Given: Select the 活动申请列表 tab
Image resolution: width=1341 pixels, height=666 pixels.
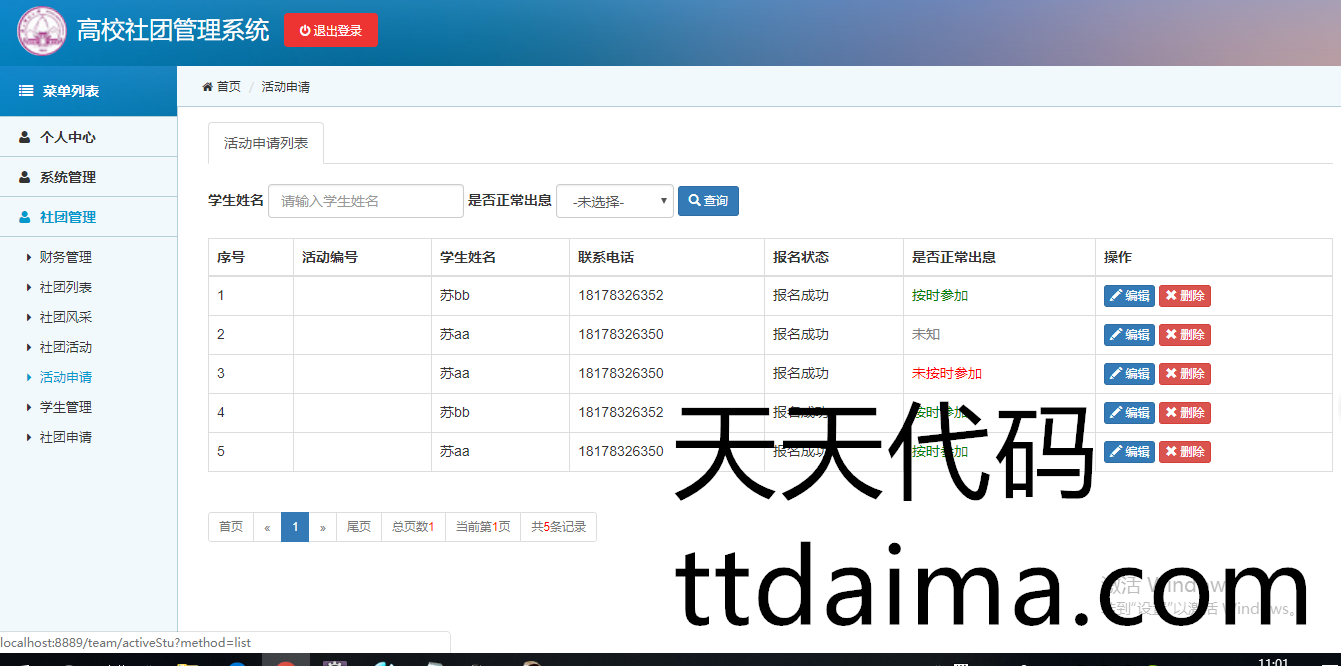Looking at the screenshot, I should (x=266, y=143).
